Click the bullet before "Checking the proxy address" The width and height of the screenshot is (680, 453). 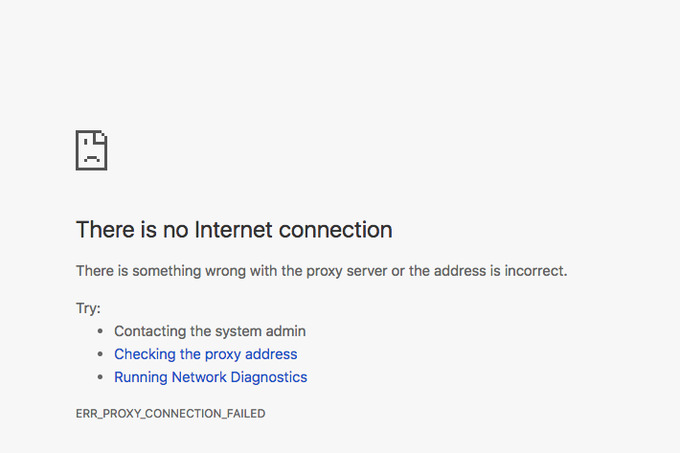100,354
